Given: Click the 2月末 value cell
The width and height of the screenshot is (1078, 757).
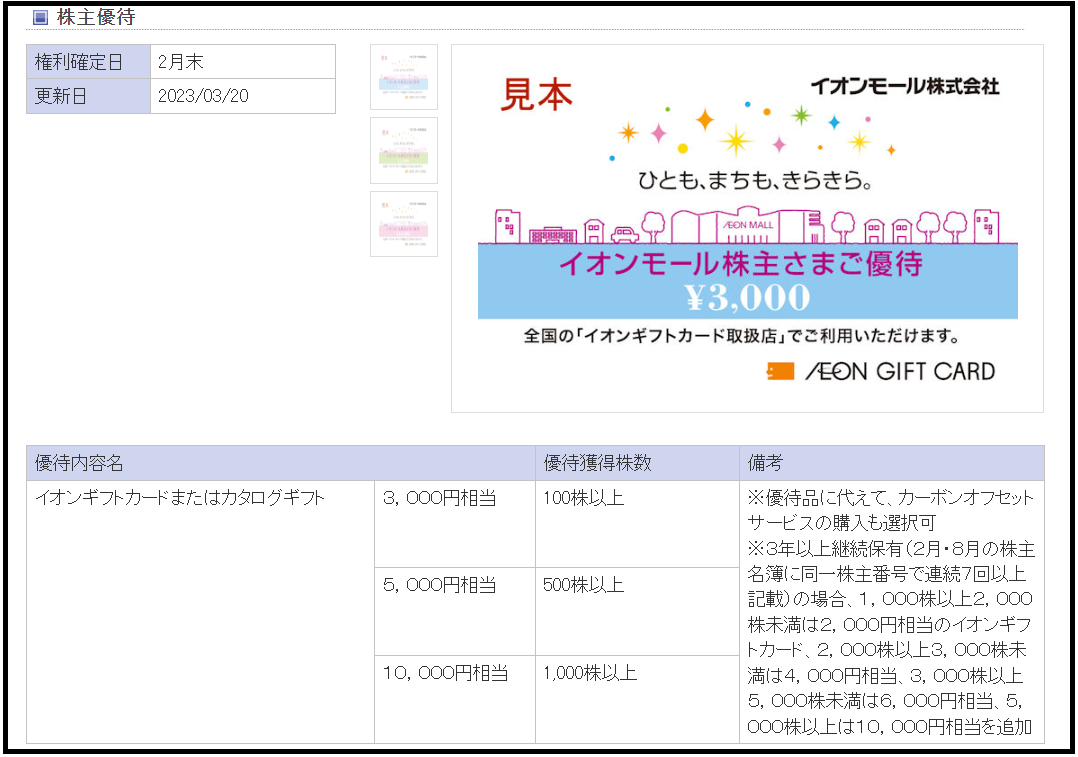Looking at the screenshot, I should (x=243, y=62).
